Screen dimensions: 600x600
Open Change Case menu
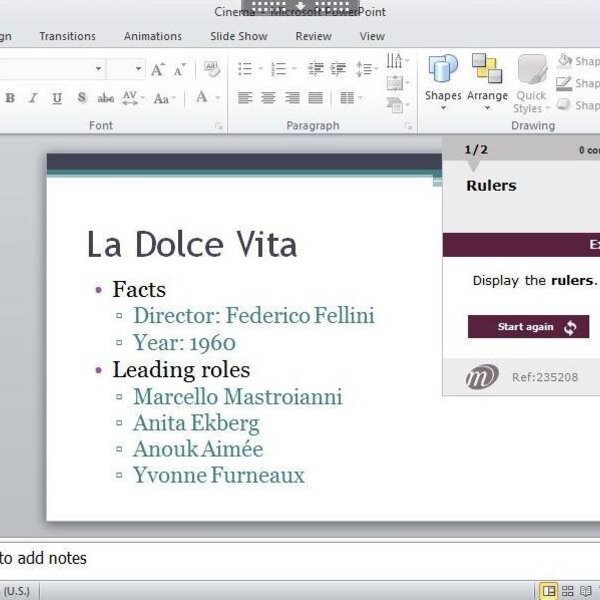pyautogui.click(x=165, y=98)
